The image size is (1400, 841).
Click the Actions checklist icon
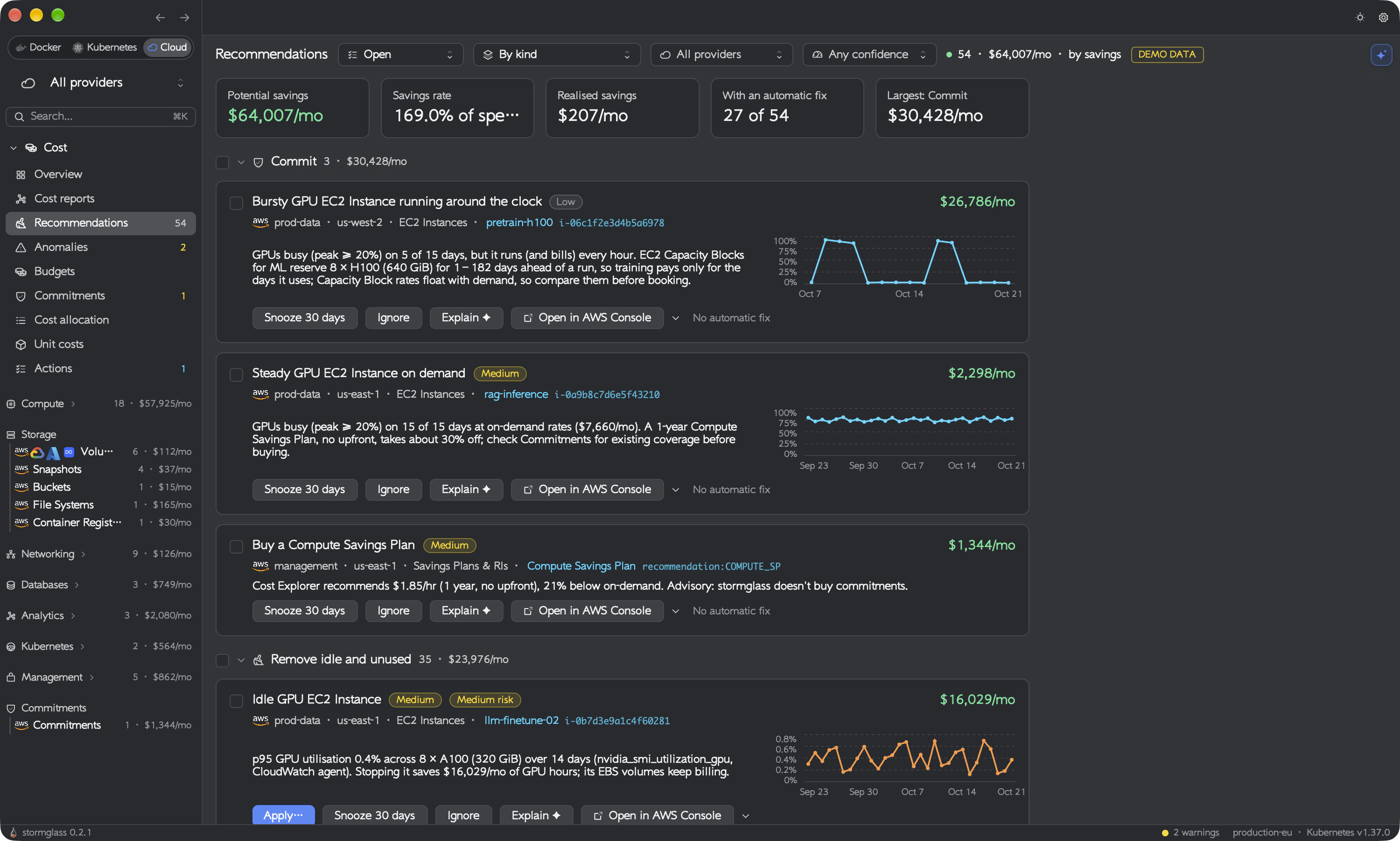pyautogui.click(x=21, y=369)
